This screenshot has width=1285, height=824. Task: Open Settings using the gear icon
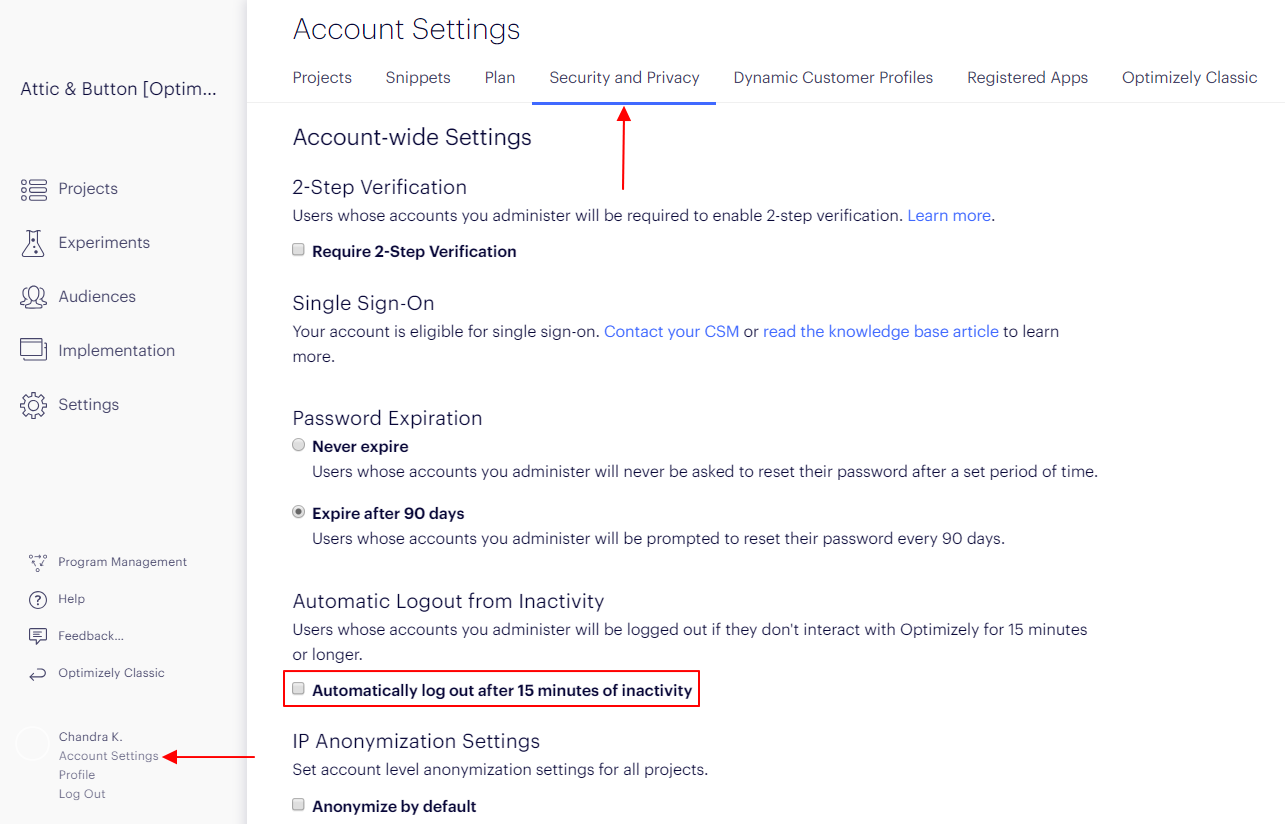coord(34,405)
